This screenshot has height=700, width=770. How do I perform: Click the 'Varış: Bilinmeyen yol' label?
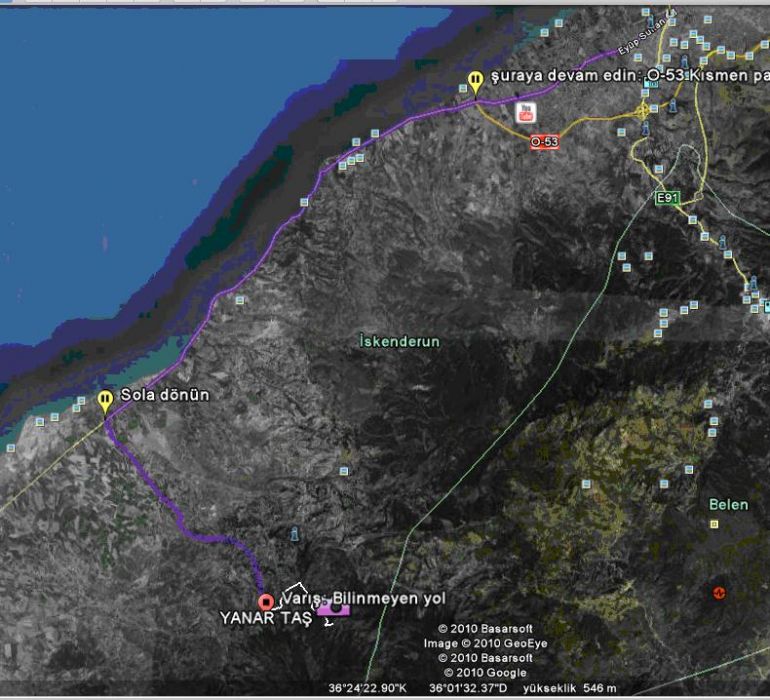364,597
